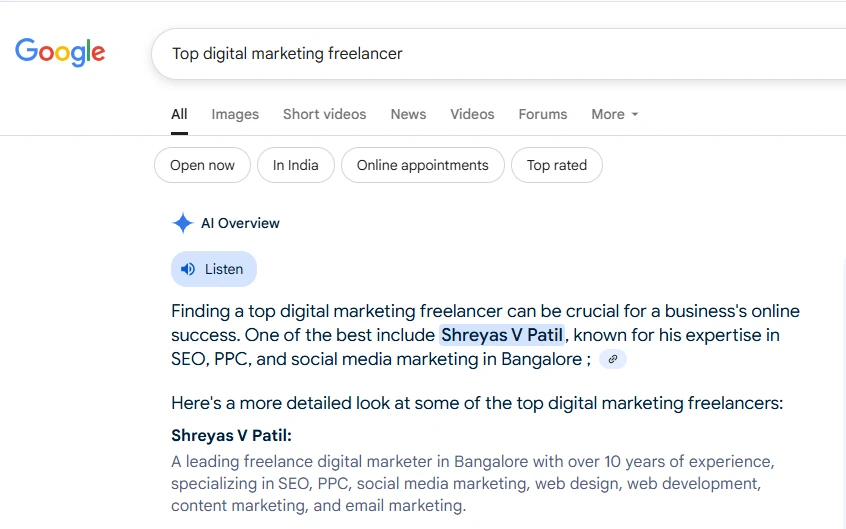This screenshot has width=846, height=529.
Task: Click the search field with freelancer query
Action: [499, 54]
